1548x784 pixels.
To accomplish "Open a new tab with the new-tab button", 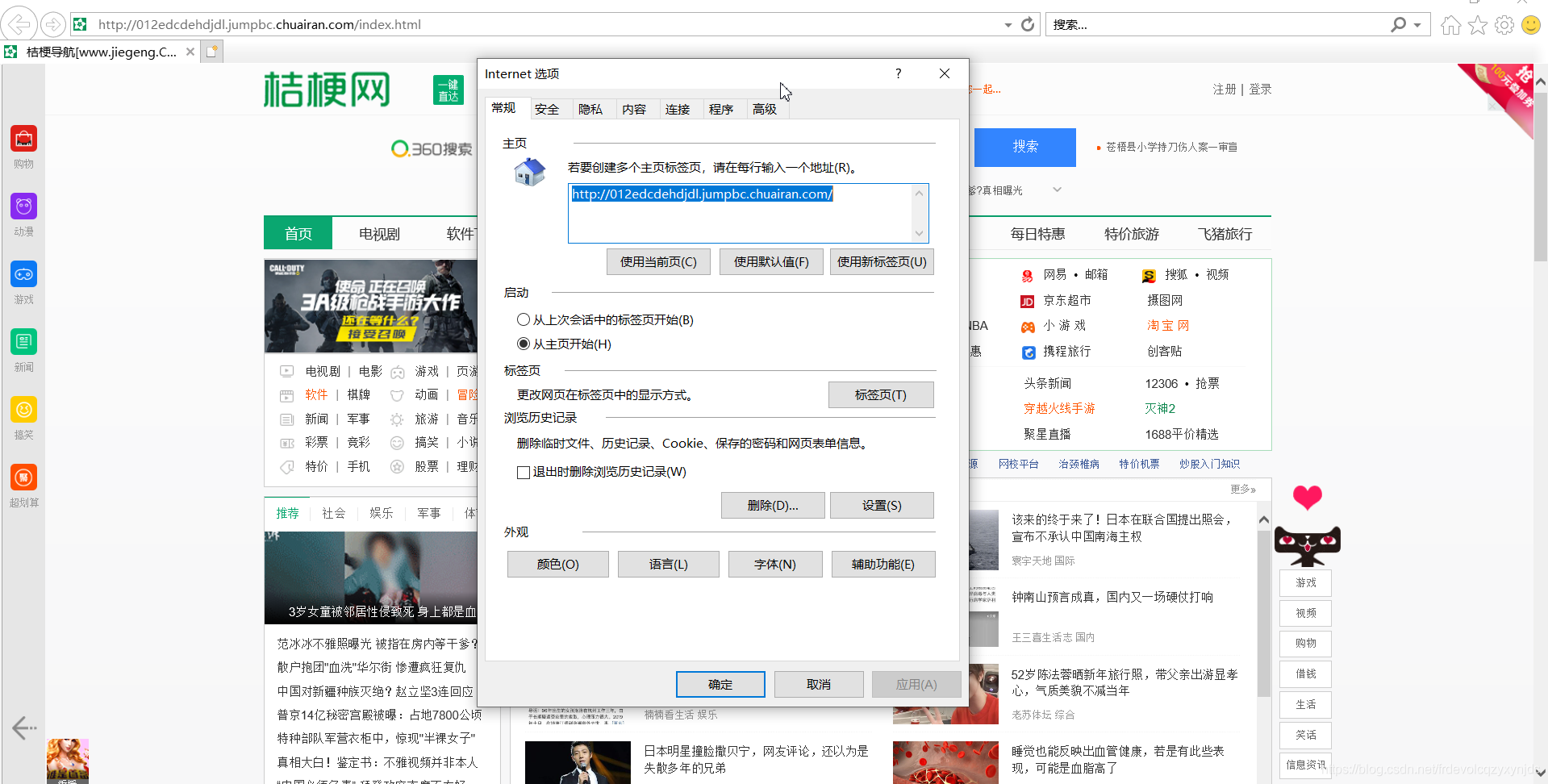I will click(x=212, y=52).
